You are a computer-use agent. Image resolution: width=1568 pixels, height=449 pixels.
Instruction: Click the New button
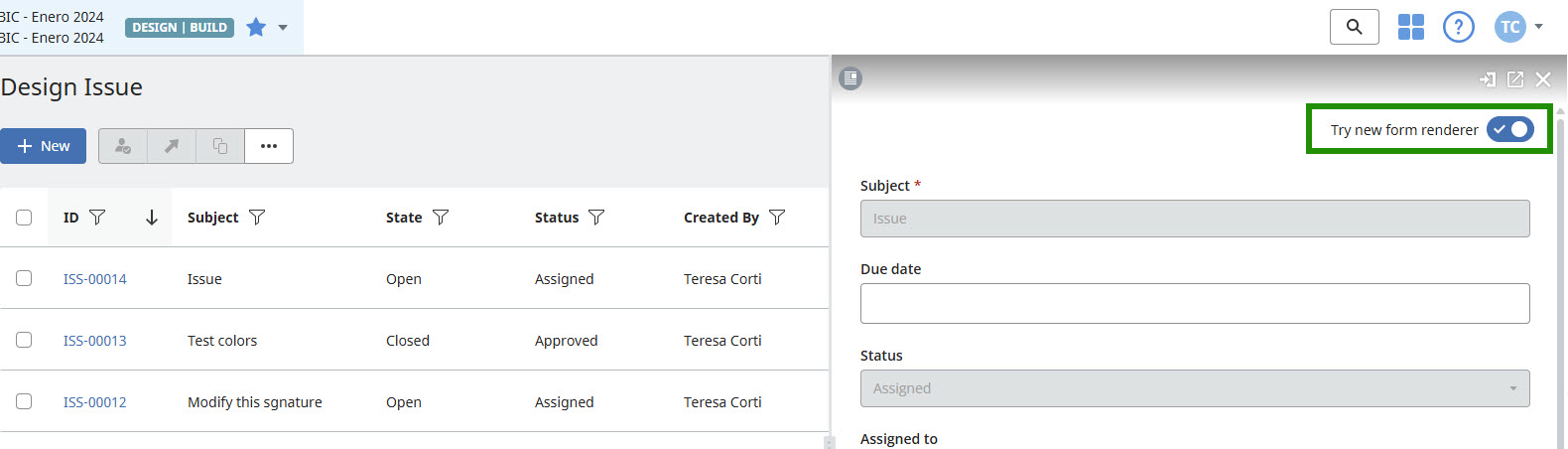(44, 146)
